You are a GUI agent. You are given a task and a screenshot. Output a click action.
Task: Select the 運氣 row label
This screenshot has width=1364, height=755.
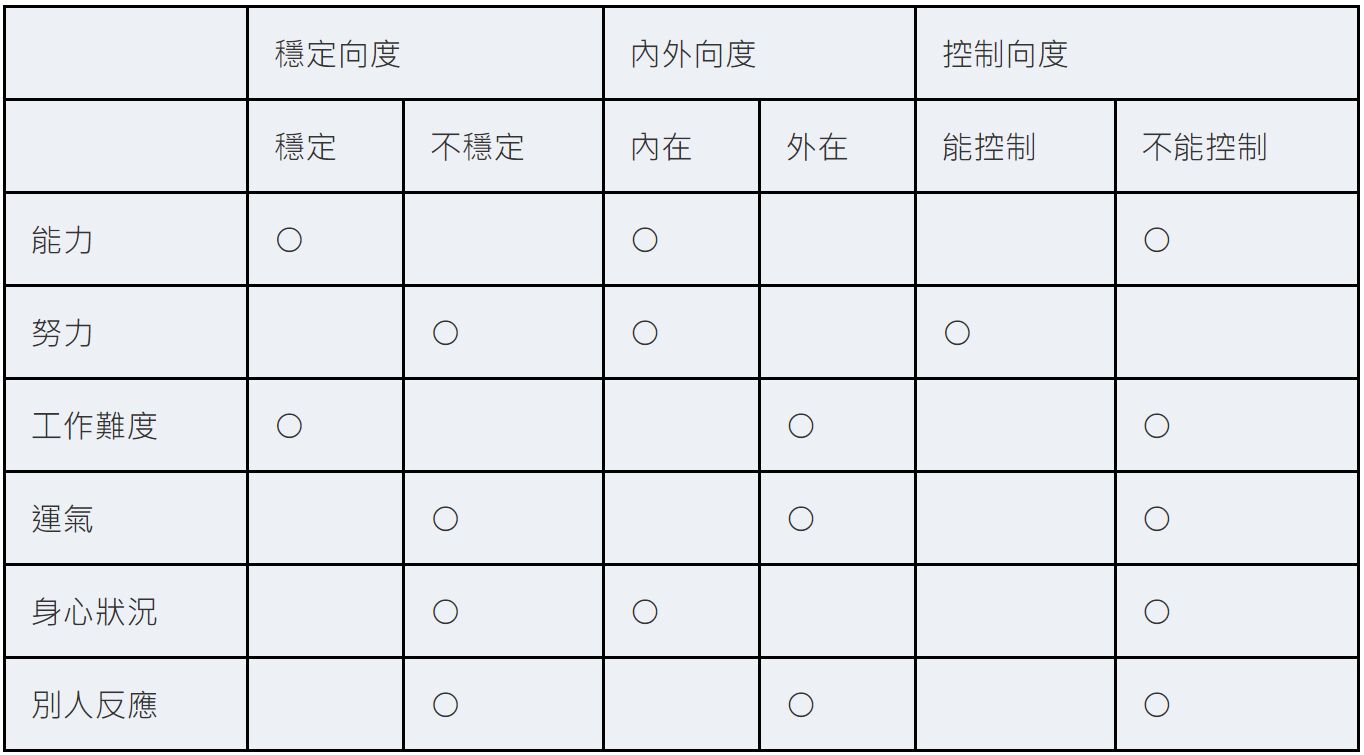[63, 519]
